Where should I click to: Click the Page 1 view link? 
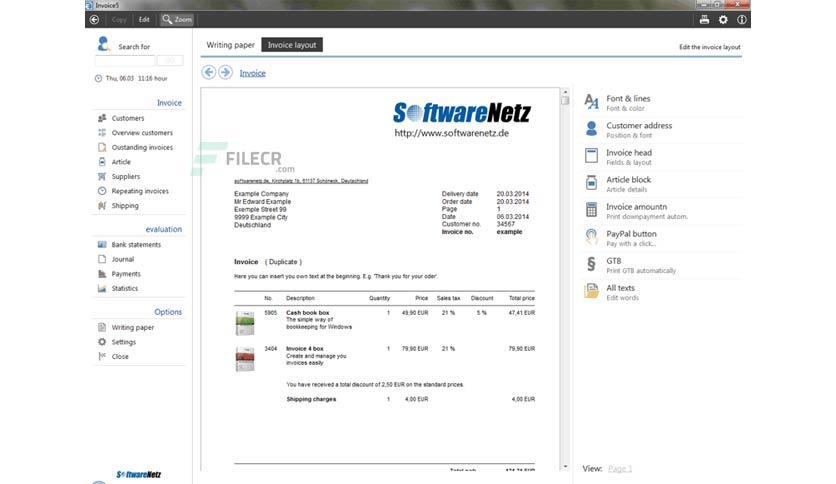(x=620, y=469)
